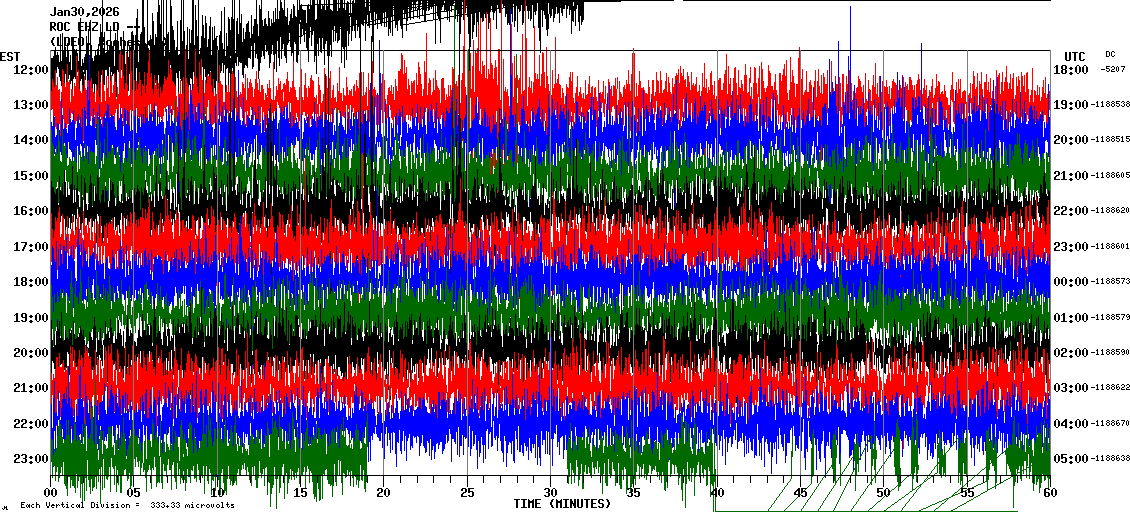The image size is (1130, 519).
Task: Click the 25 minute axis tick label
Action: [x=467, y=493]
